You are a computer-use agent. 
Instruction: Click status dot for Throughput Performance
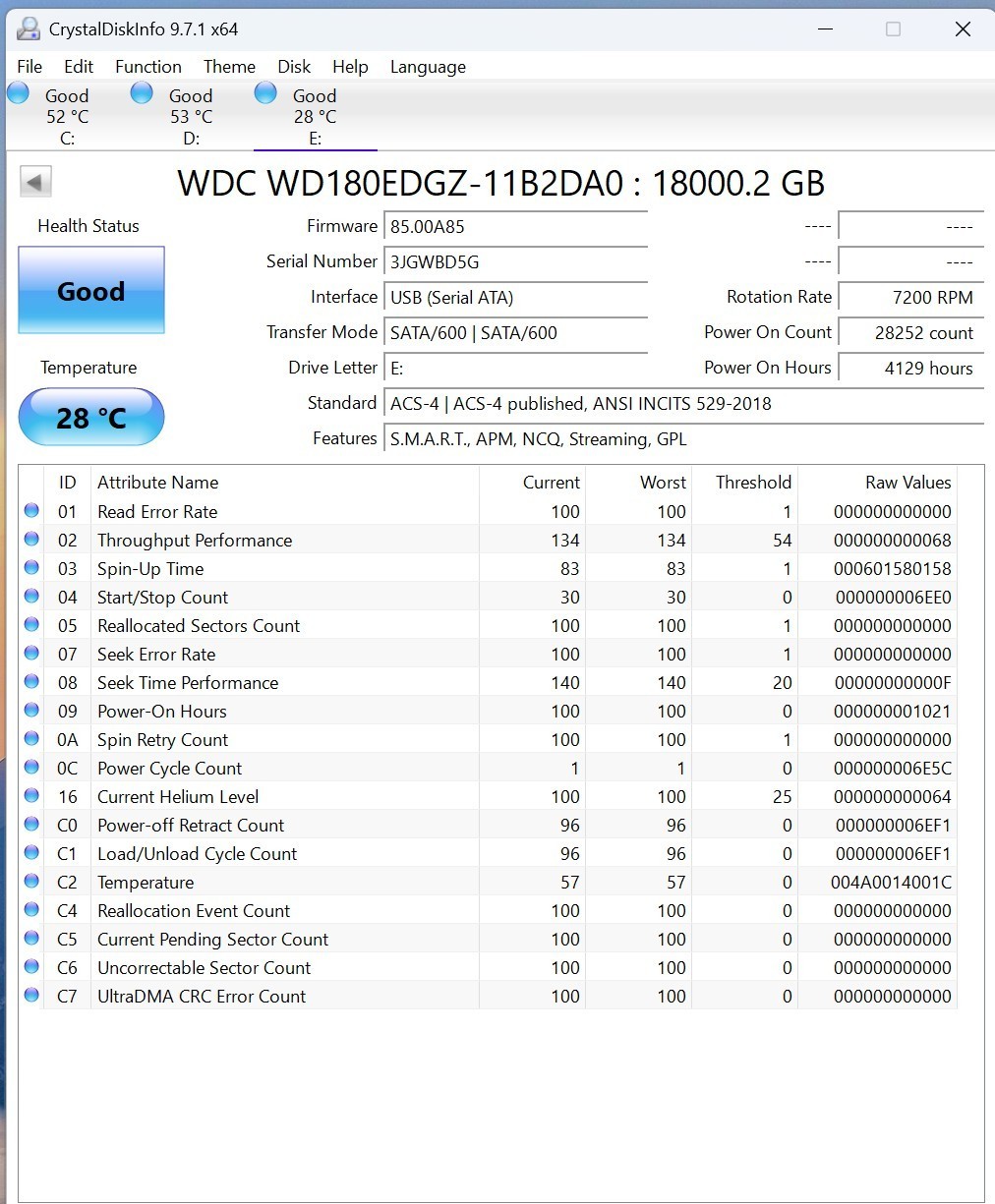pyautogui.click(x=31, y=540)
